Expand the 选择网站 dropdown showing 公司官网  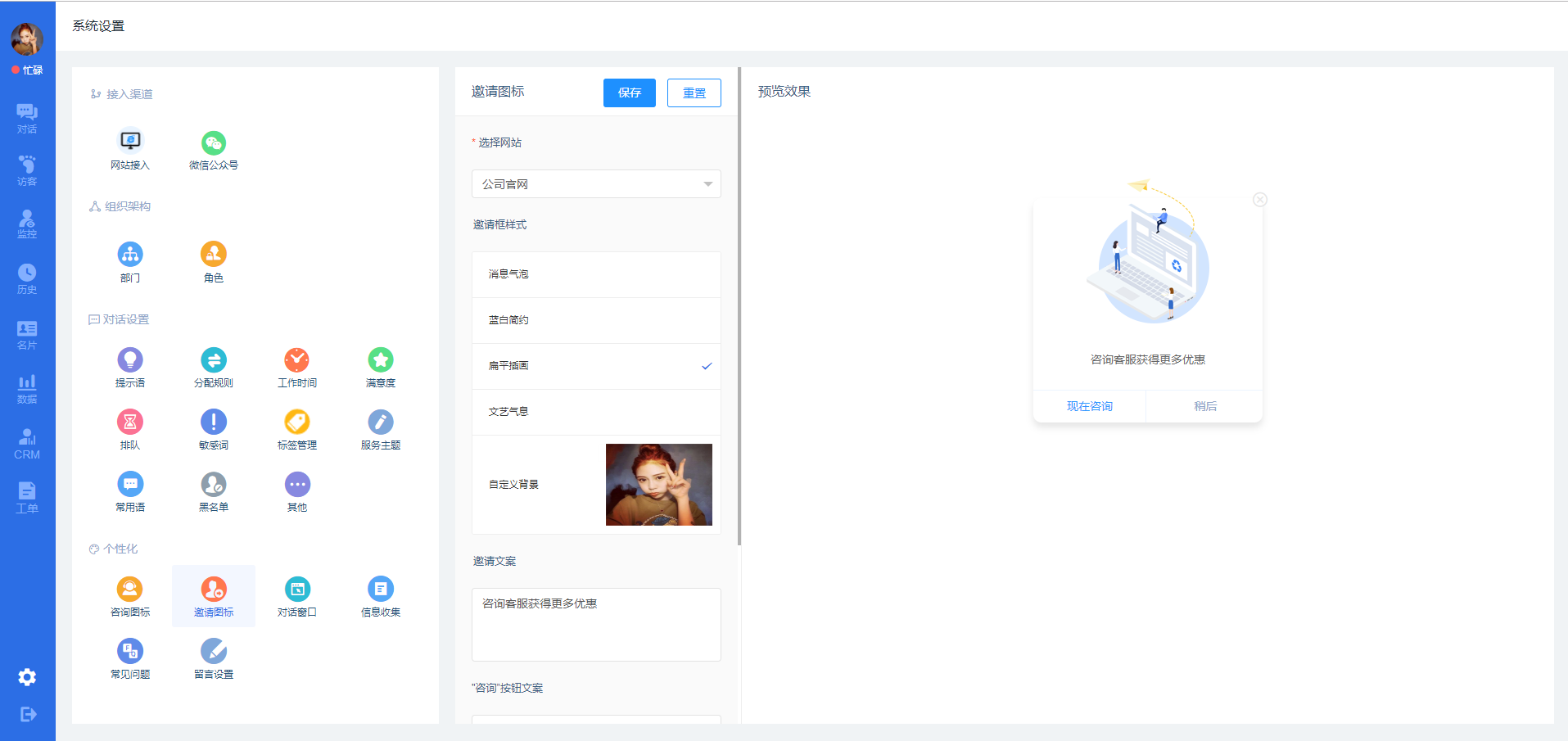[596, 184]
